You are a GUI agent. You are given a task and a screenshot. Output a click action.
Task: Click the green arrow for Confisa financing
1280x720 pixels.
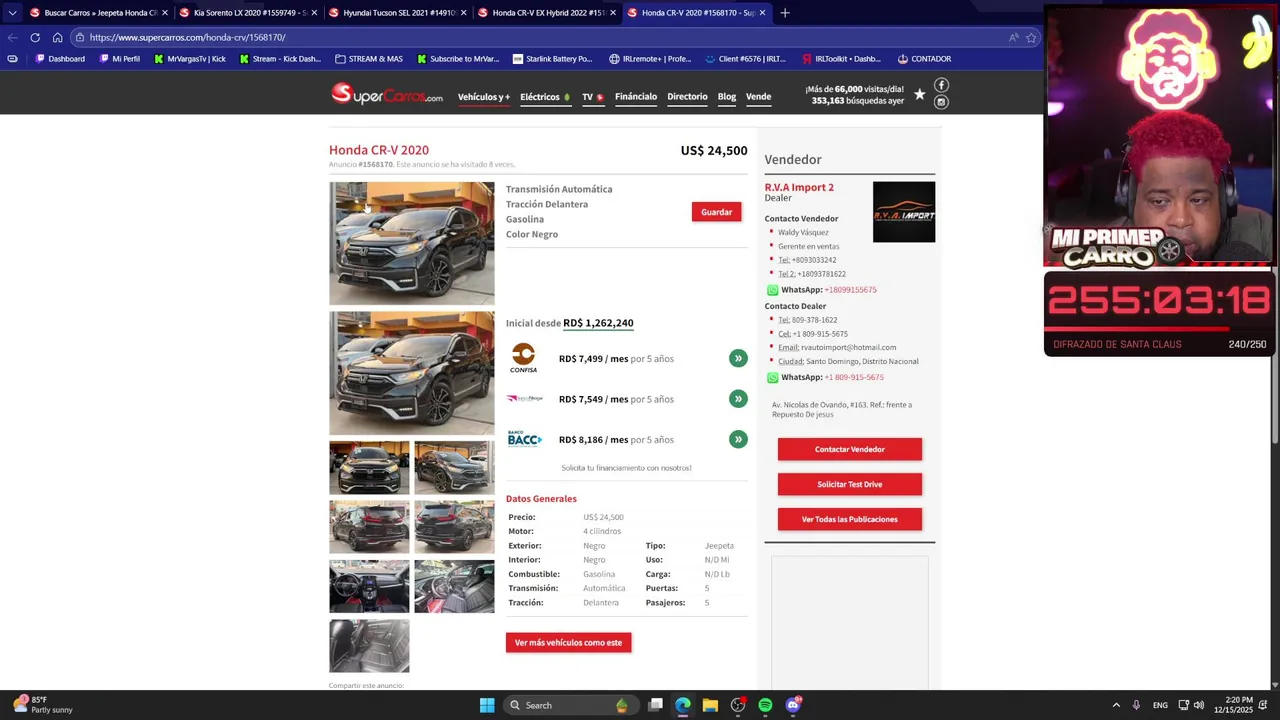[738, 358]
